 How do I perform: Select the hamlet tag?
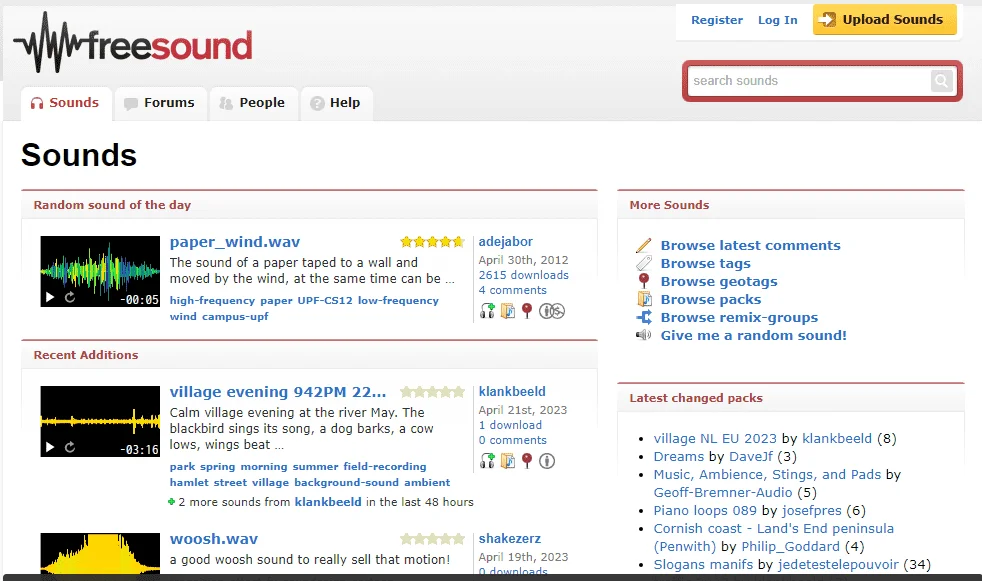189,483
